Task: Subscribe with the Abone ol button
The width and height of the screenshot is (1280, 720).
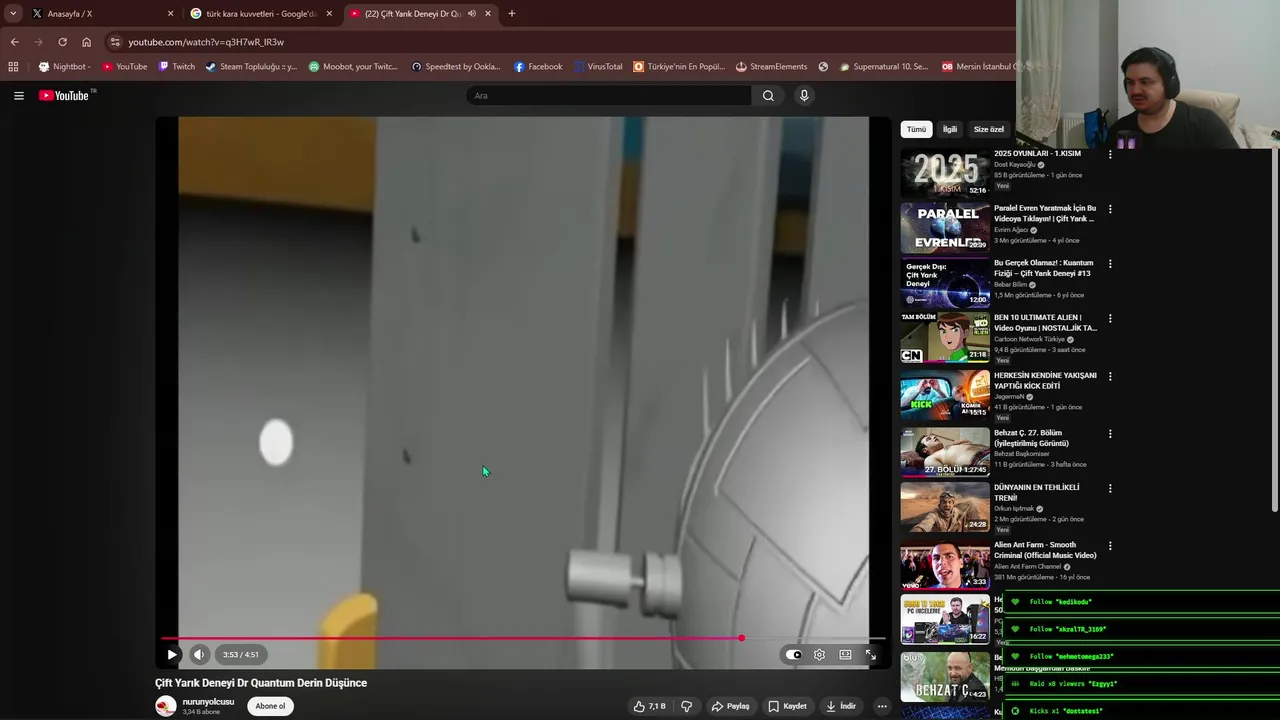Action: pyautogui.click(x=270, y=706)
